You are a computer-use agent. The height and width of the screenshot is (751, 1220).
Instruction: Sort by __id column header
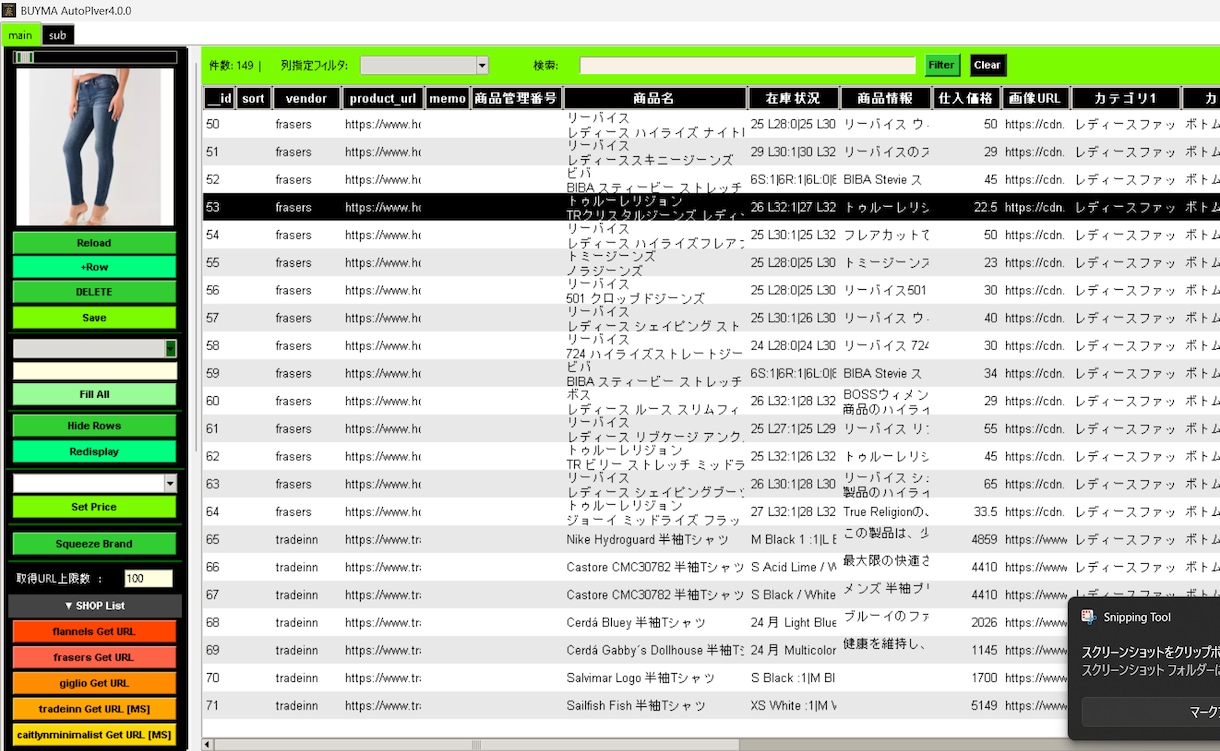pos(220,98)
